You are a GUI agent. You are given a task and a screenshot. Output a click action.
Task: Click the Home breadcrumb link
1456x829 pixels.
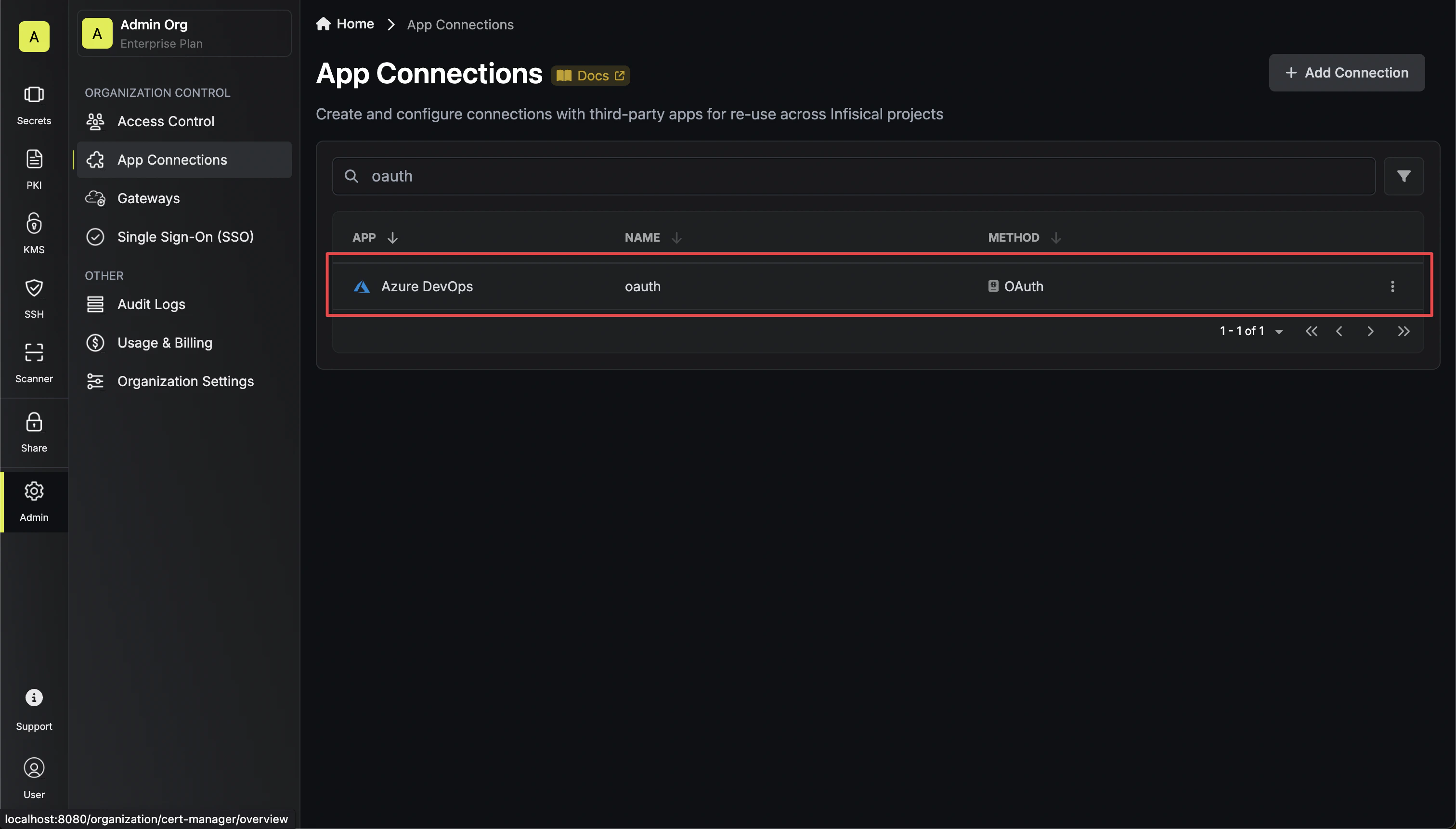pyautogui.click(x=345, y=24)
